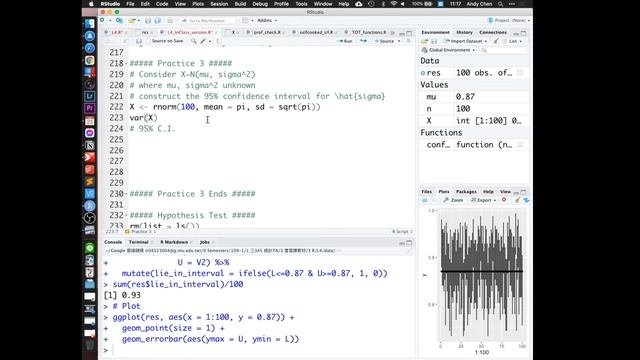The height and width of the screenshot is (360, 640).
Task: Toggle the Source on Save checkbox
Action: pyautogui.click(x=149, y=41)
